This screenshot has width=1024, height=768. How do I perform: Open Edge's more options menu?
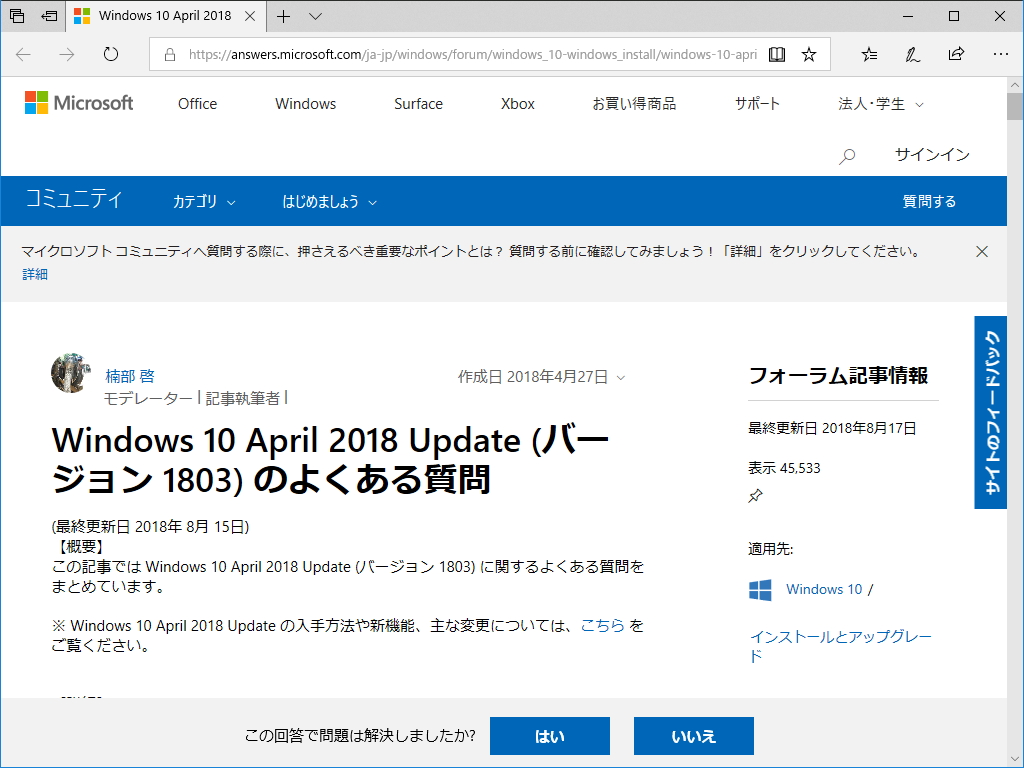(x=999, y=54)
